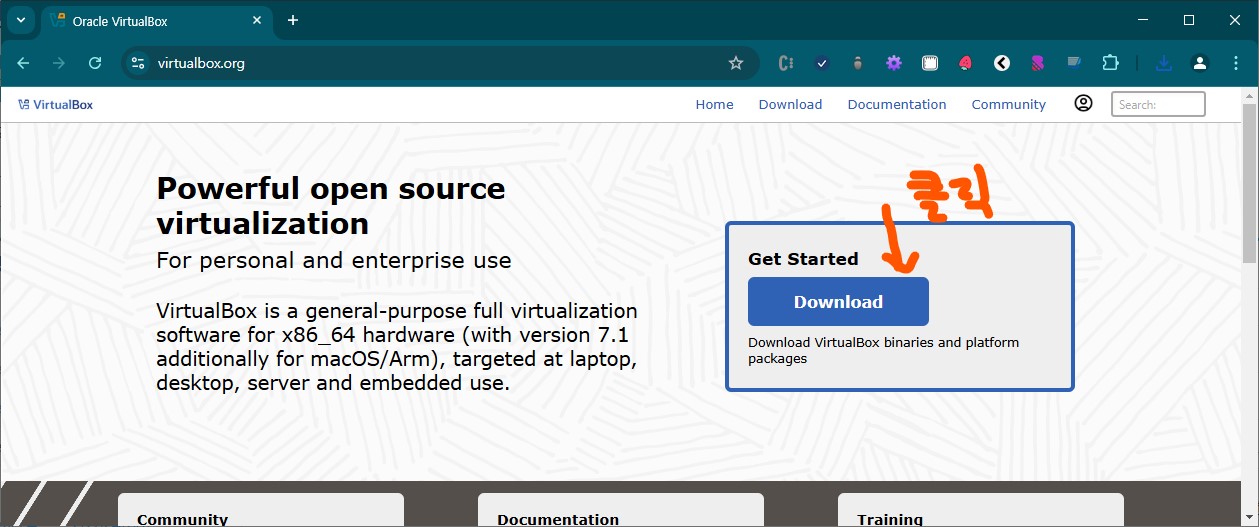Click the 'VirtualBox is a general-purpose' paragraph

pos(397,346)
